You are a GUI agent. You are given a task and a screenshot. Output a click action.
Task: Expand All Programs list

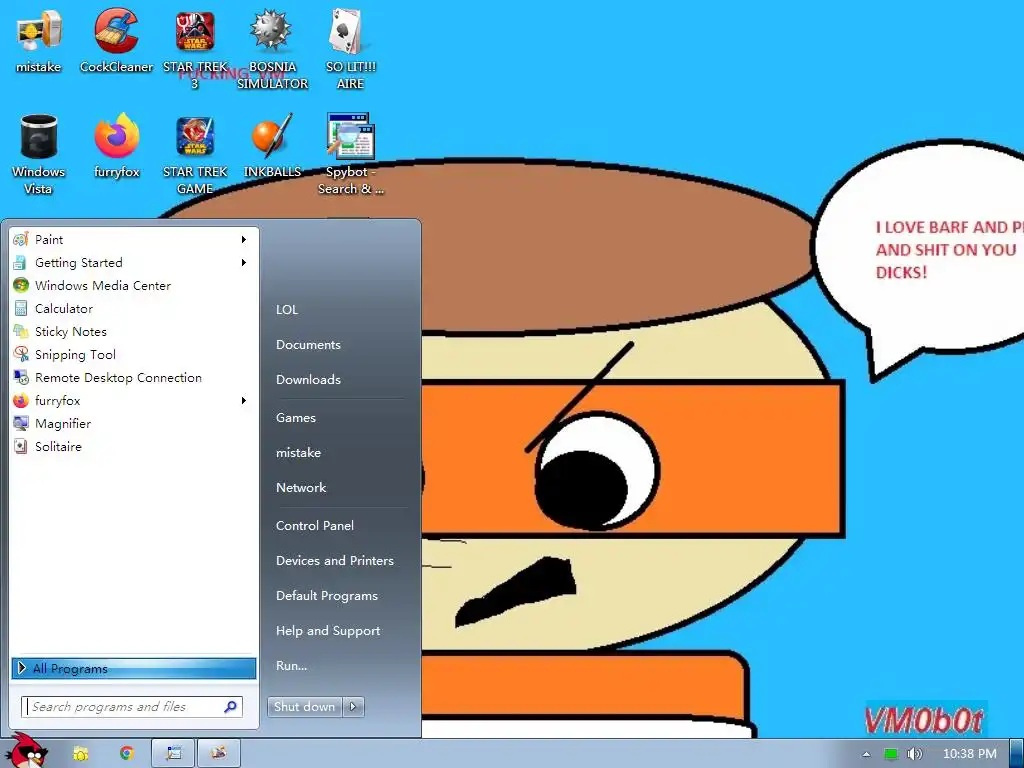click(134, 668)
